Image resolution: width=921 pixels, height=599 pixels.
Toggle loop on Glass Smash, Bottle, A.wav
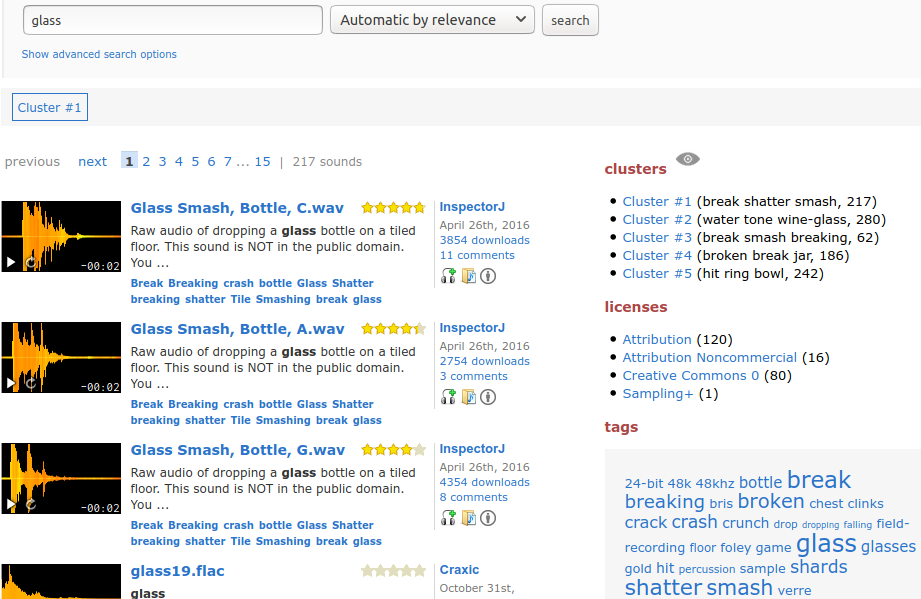coord(31,383)
